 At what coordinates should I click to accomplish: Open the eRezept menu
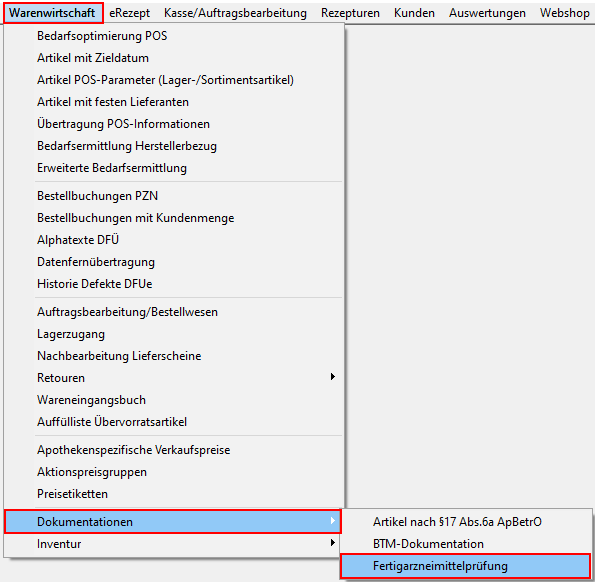[129, 13]
